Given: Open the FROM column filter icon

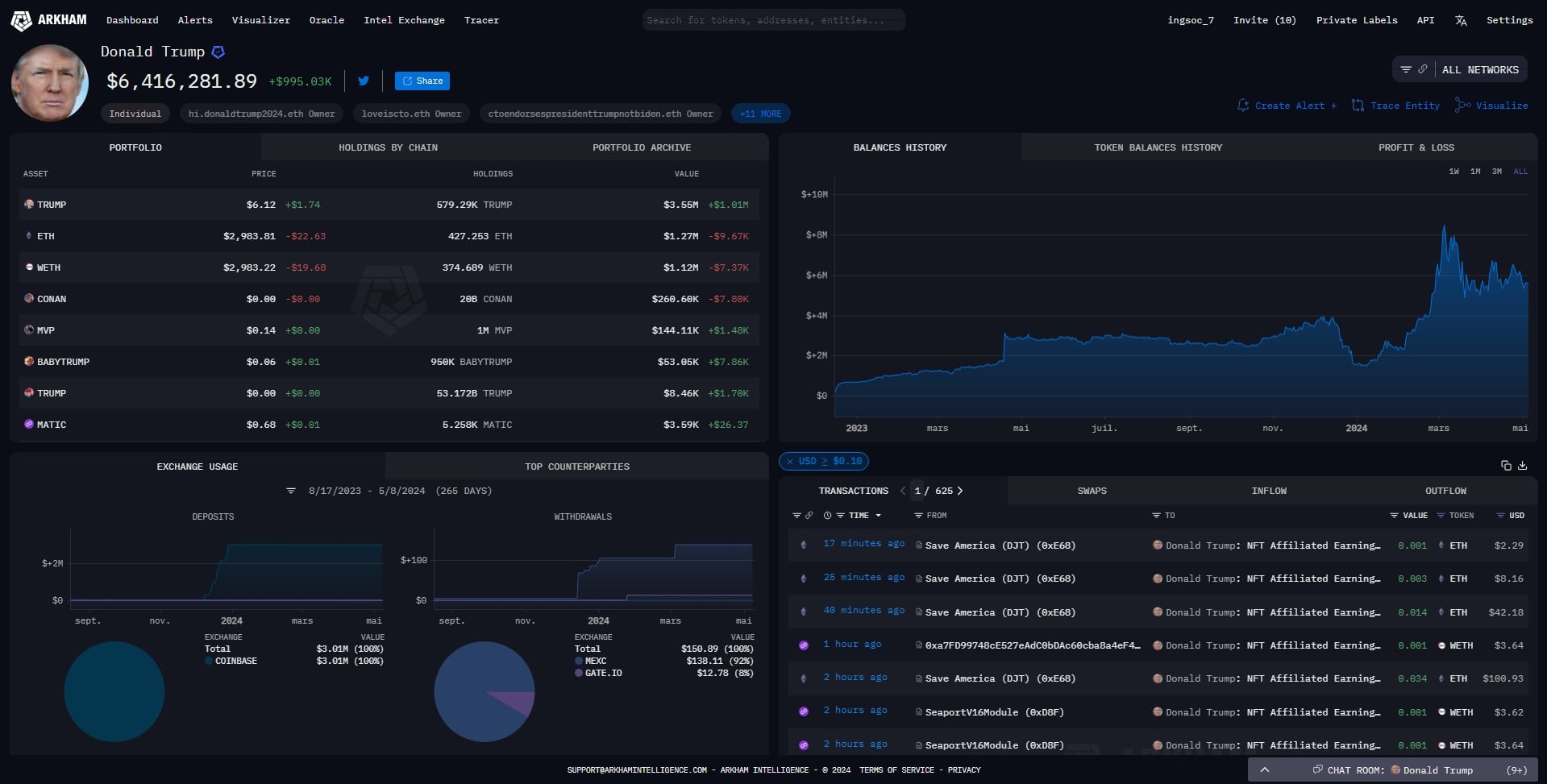Looking at the screenshot, I should coord(918,515).
